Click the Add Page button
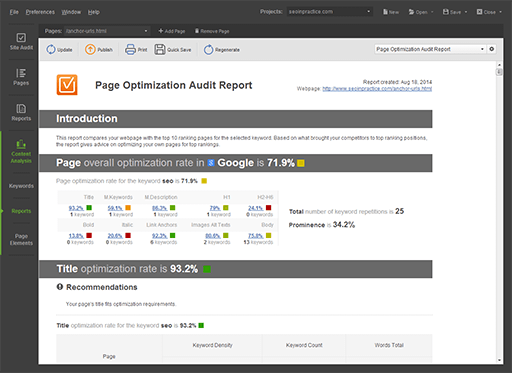 click(x=172, y=31)
